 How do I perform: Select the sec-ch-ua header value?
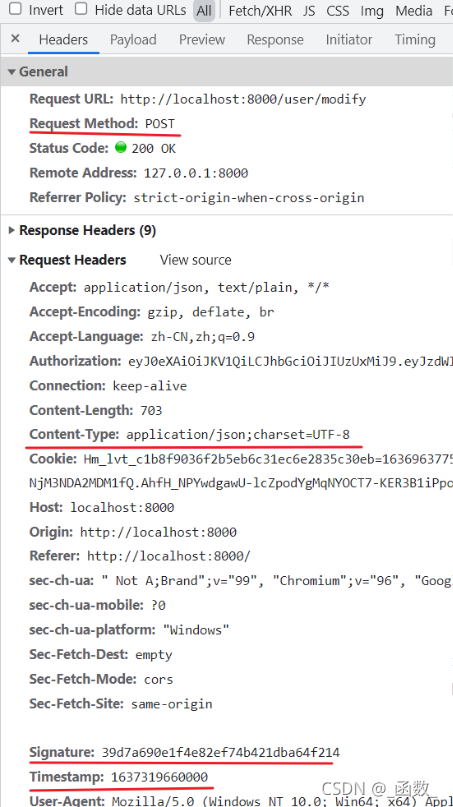pyautogui.click(x=277, y=581)
